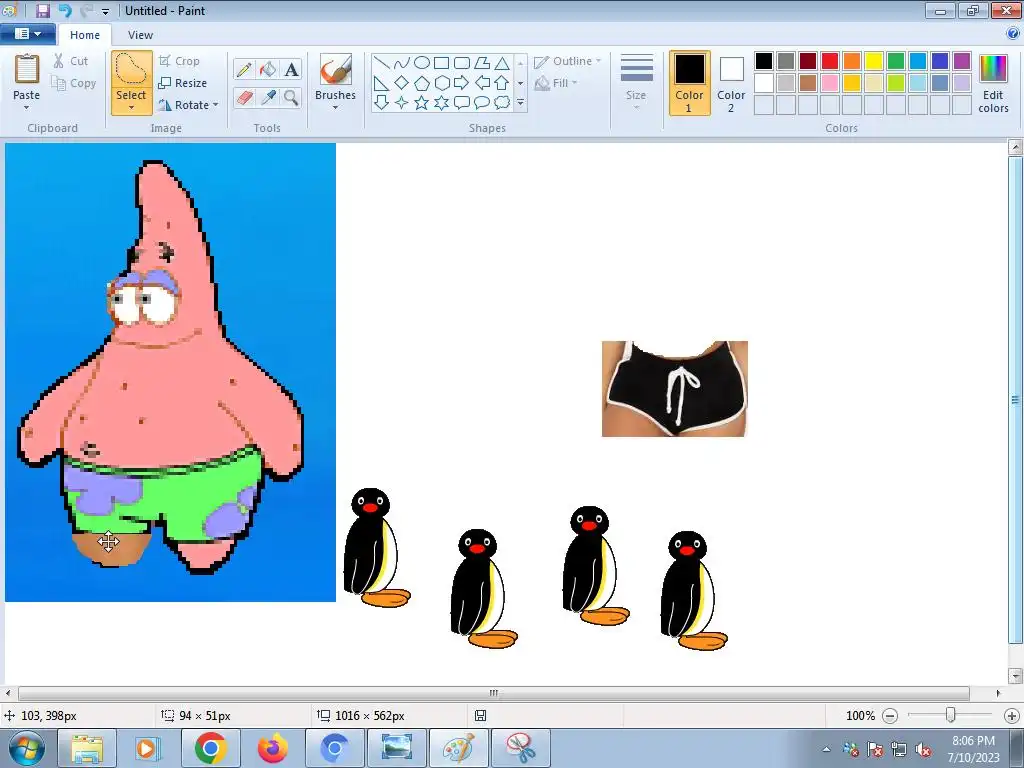Click the horizontal scrollbar thumb
This screenshot has width=1024, height=768.
[494, 693]
